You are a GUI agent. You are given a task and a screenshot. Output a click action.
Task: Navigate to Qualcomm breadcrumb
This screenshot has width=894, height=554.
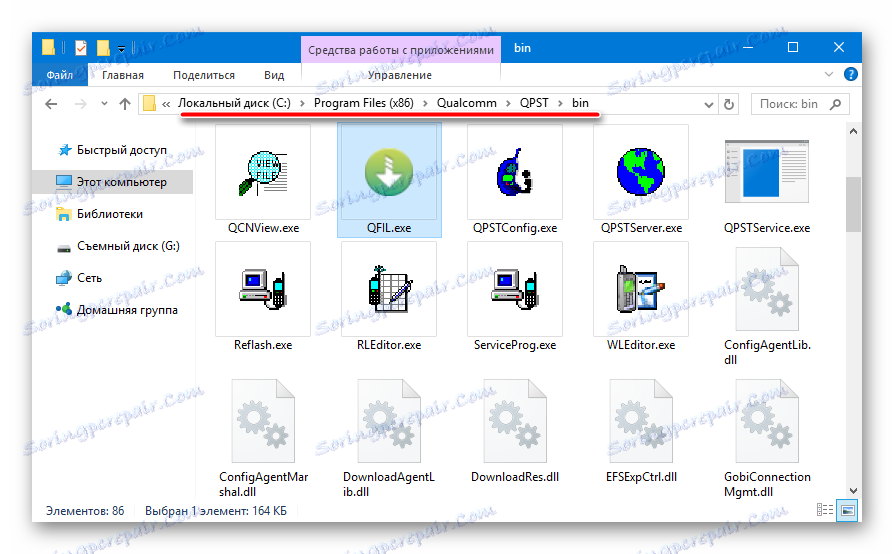click(x=466, y=103)
